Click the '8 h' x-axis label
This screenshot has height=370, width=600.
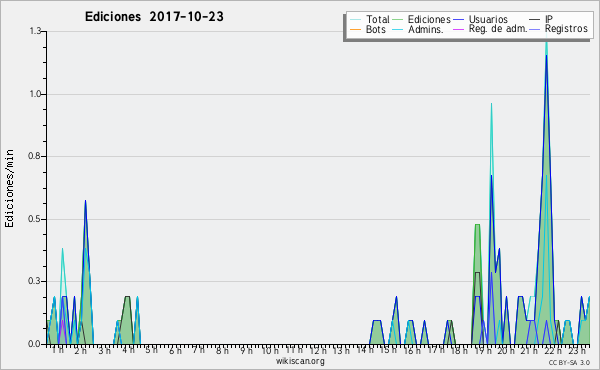tap(222, 350)
